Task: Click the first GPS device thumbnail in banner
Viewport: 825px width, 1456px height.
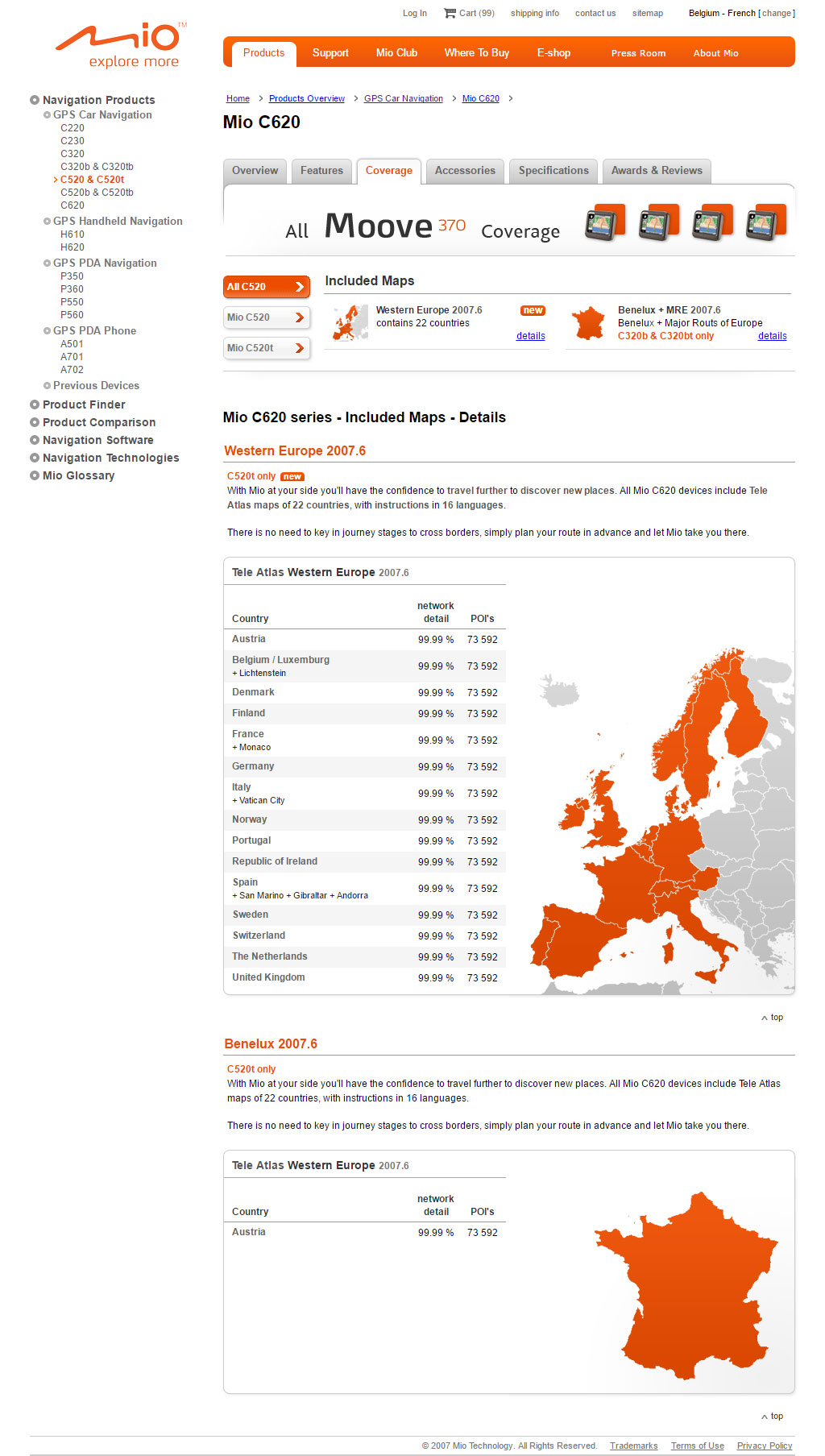Action: pyautogui.click(x=605, y=223)
